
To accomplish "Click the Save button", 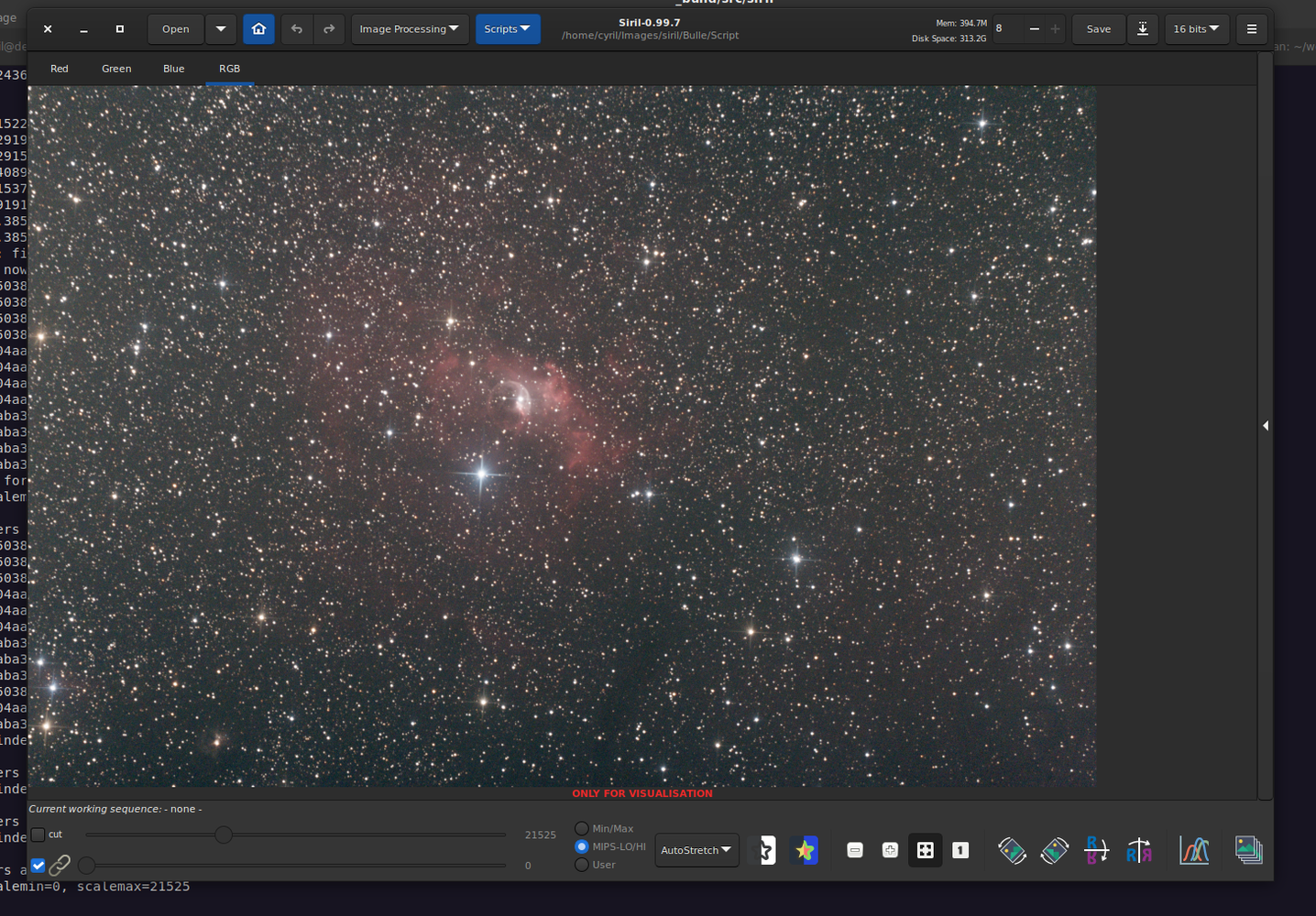I will [x=1099, y=29].
